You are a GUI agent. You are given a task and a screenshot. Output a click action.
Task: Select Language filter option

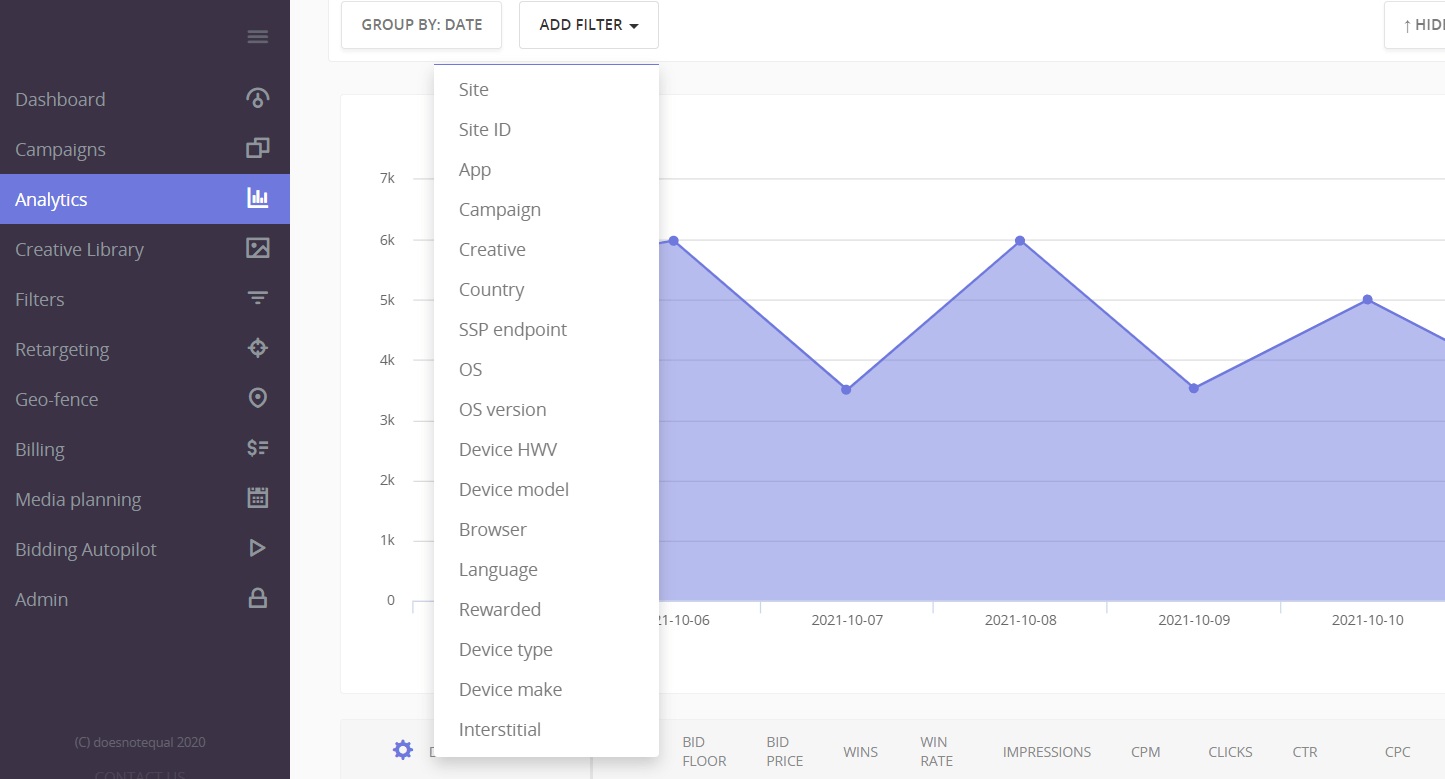click(546, 569)
